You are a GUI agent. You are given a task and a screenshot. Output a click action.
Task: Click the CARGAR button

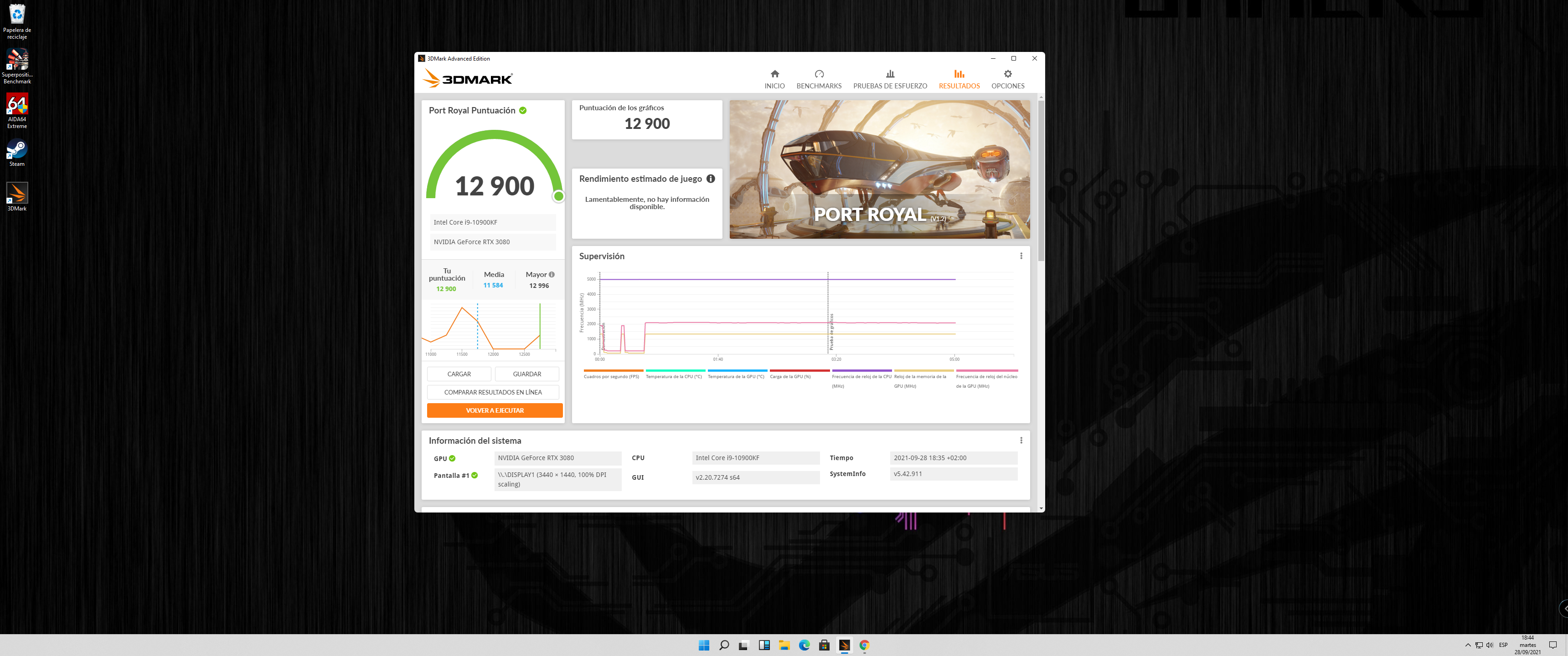[459, 374]
